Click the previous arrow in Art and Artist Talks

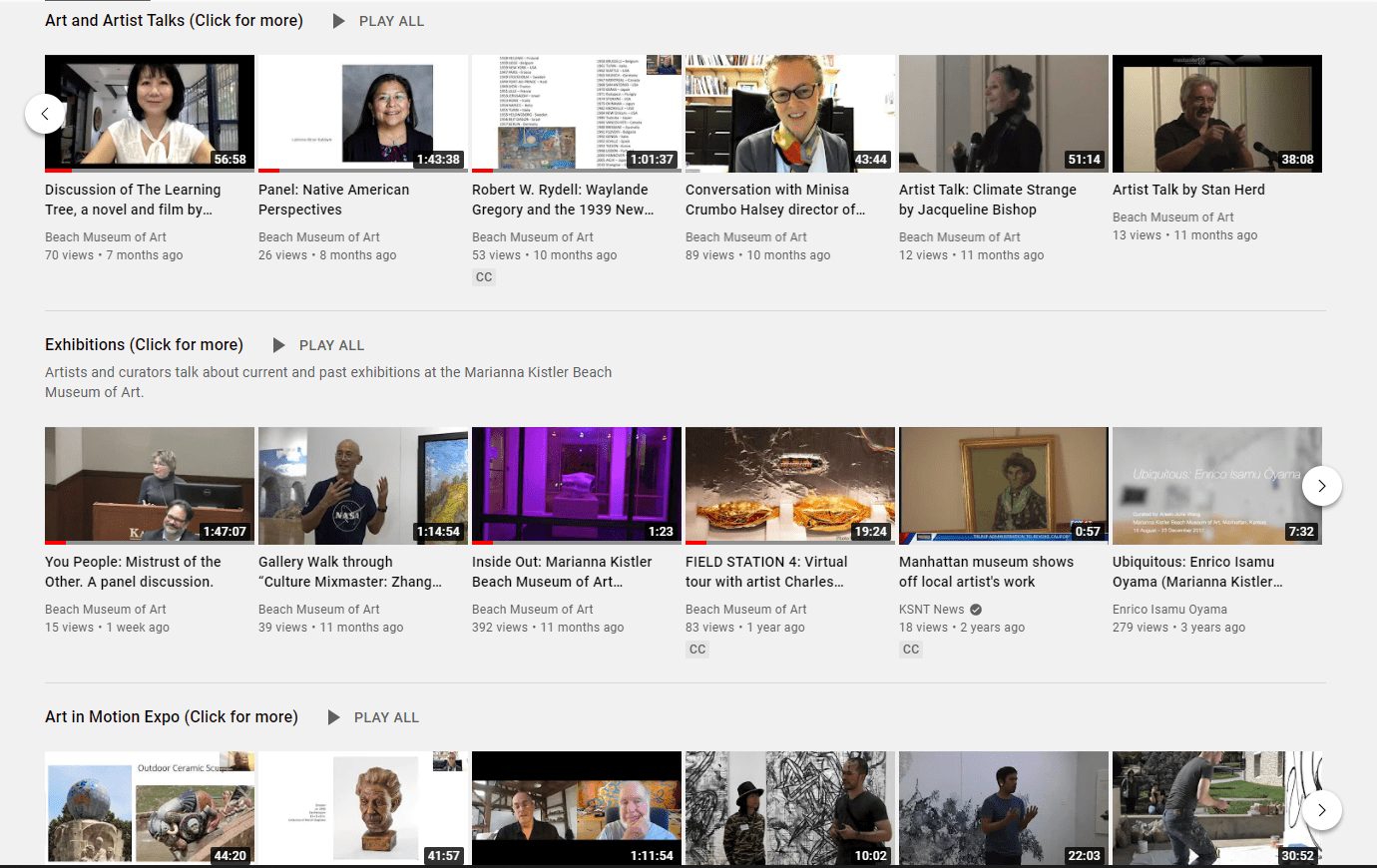[x=45, y=114]
